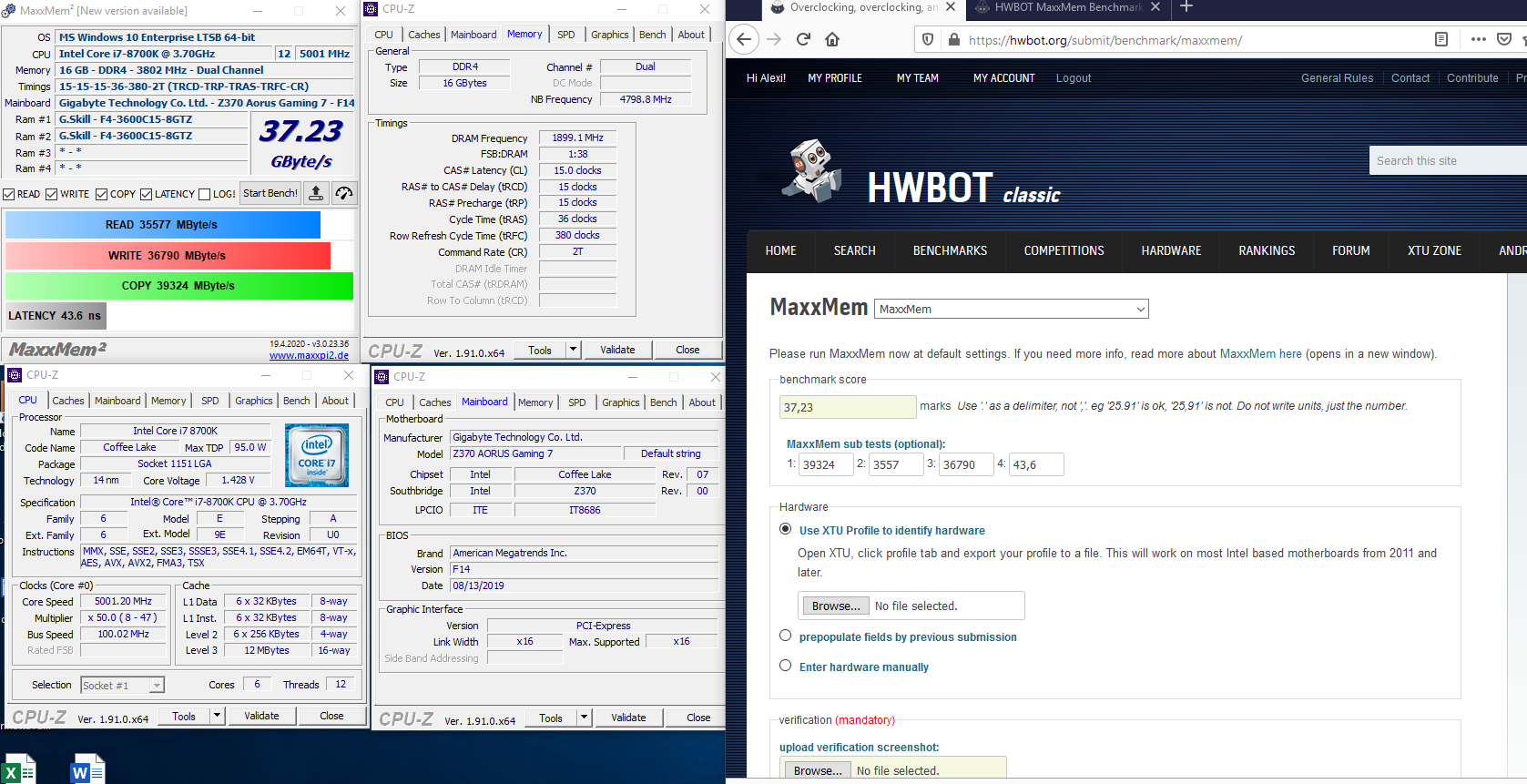The image size is (1527, 784).
Task: Click title icon of CPU-Z Mainboard window
Action: click(x=382, y=377)
